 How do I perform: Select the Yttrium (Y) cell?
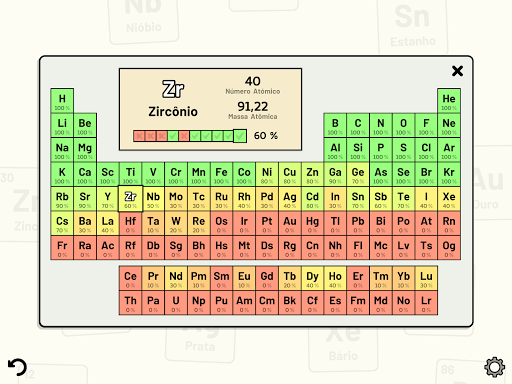point(108,199)
